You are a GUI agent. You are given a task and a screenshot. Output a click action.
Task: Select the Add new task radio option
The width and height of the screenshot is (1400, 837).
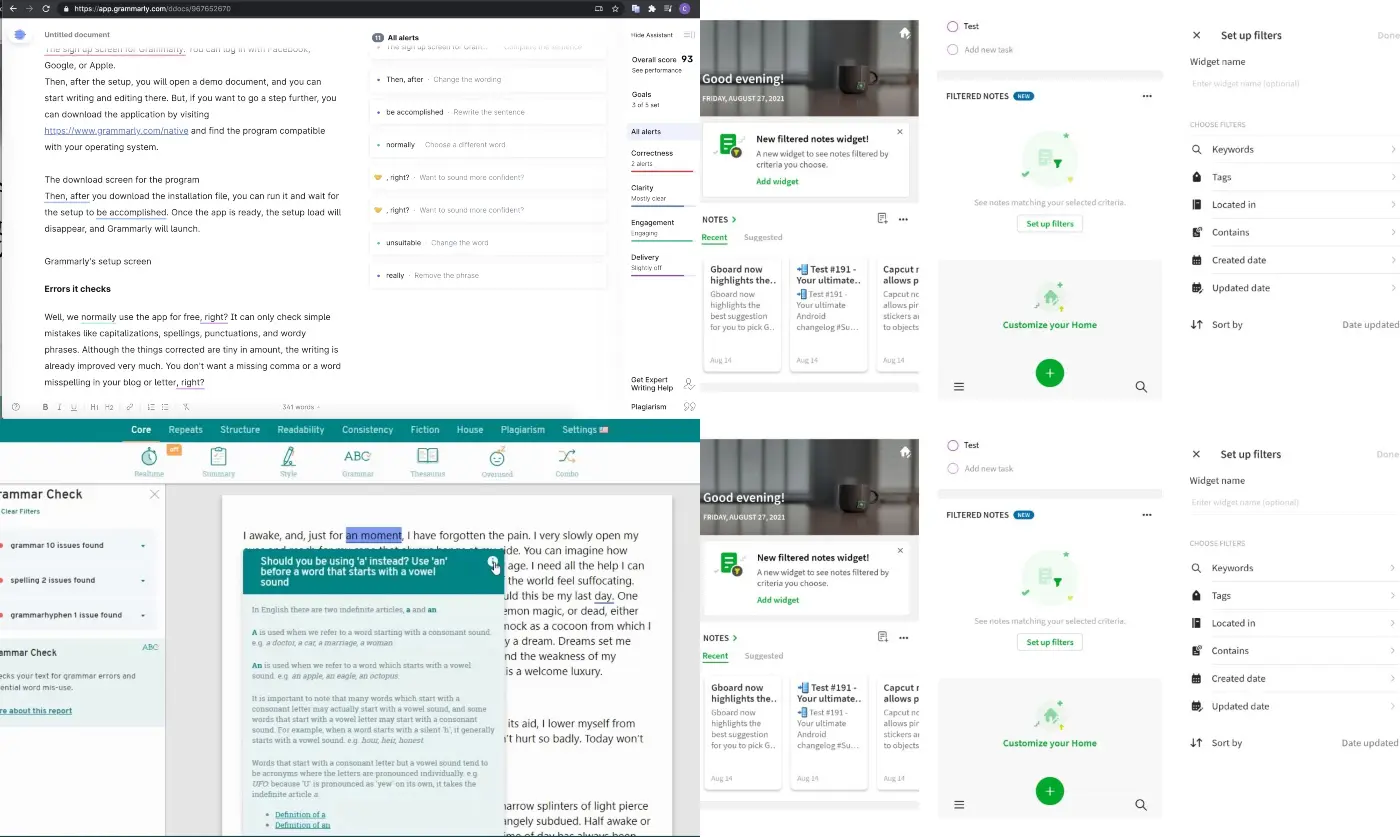coord(952,48)
